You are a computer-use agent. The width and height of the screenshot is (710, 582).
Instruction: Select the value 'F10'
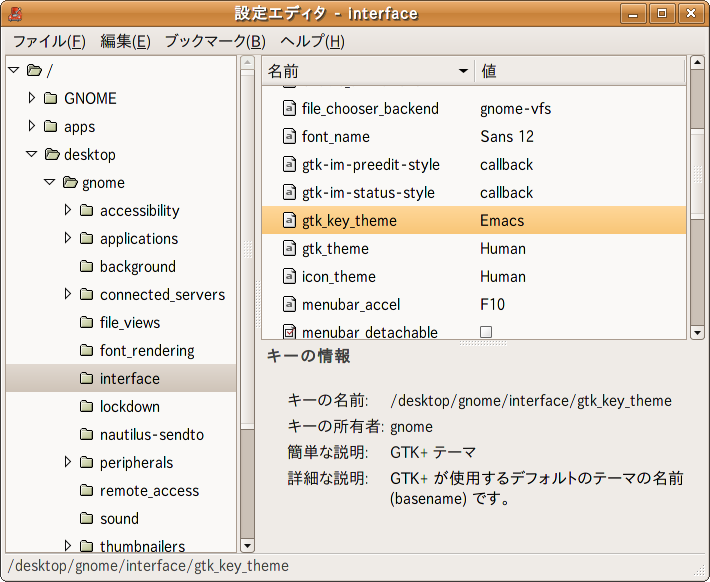click(x=493, y=304)
